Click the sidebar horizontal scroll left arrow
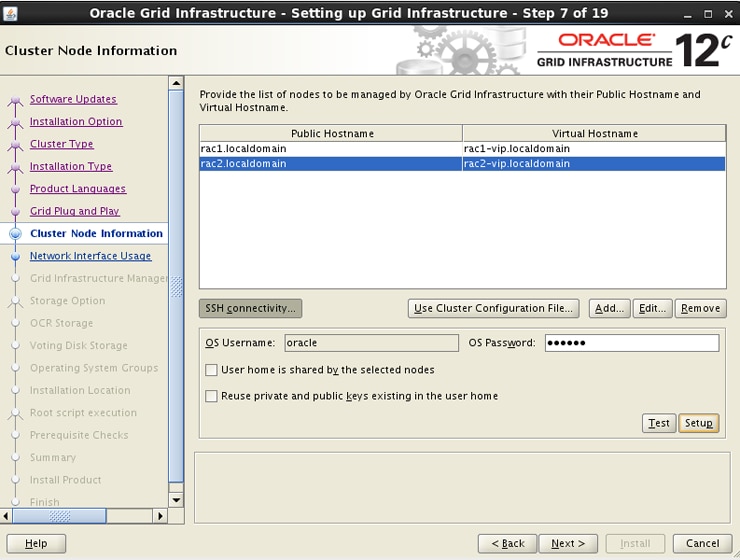 (x=6, y=516)
